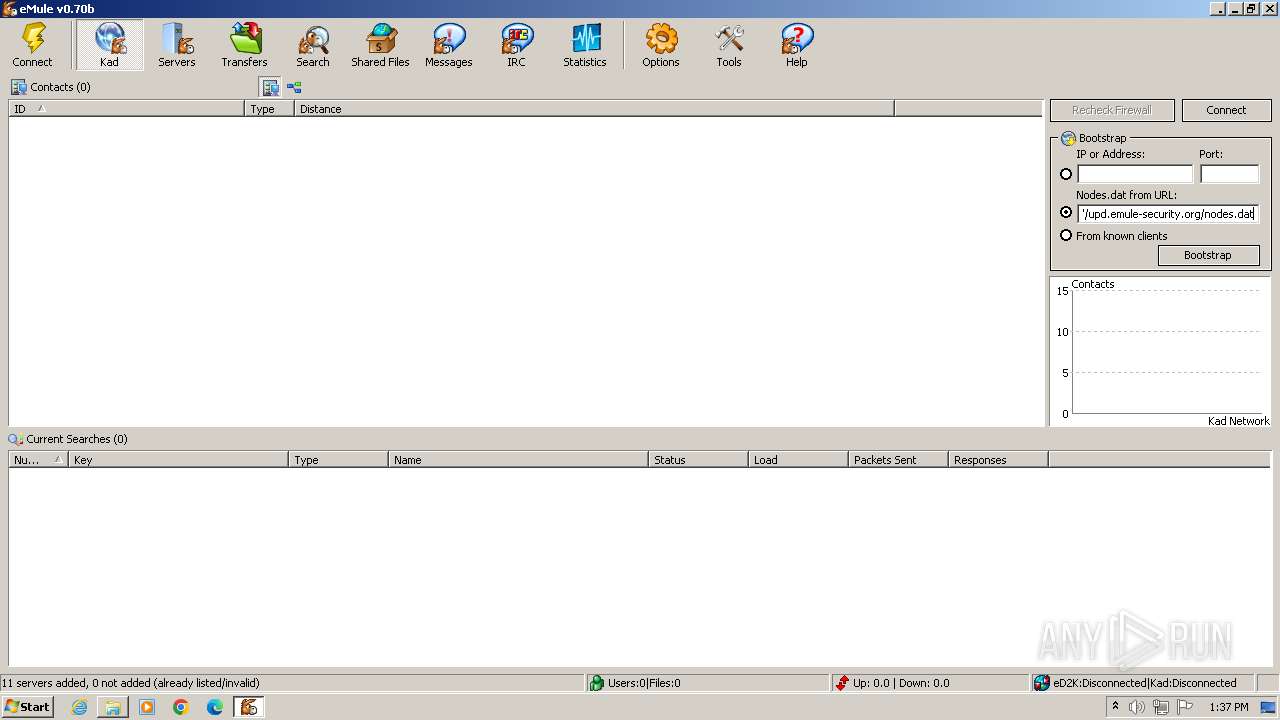Open the Statistics window
1280x720 pixels.
[585, 46]
